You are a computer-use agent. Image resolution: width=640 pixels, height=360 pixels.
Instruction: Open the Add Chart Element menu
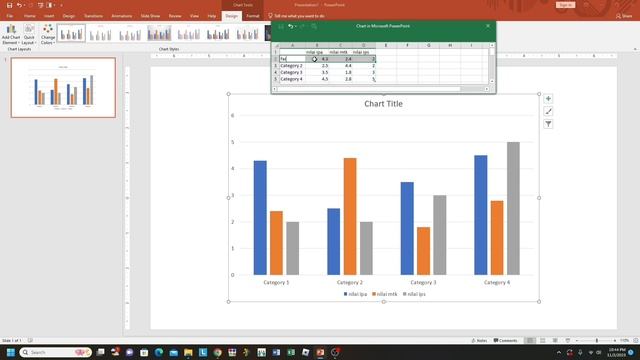tap(11, 34)
